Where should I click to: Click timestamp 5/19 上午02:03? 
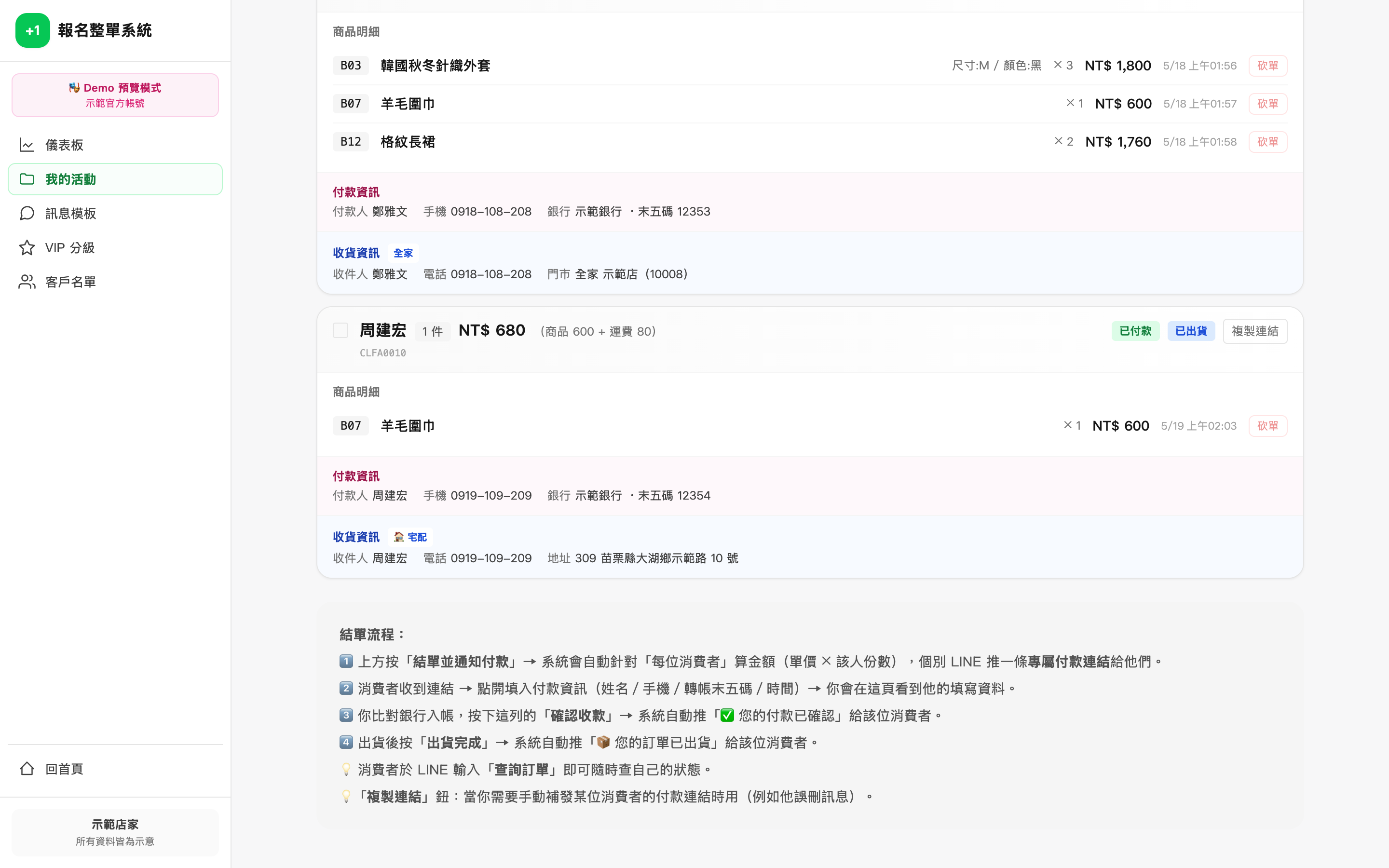(1198, 426)
